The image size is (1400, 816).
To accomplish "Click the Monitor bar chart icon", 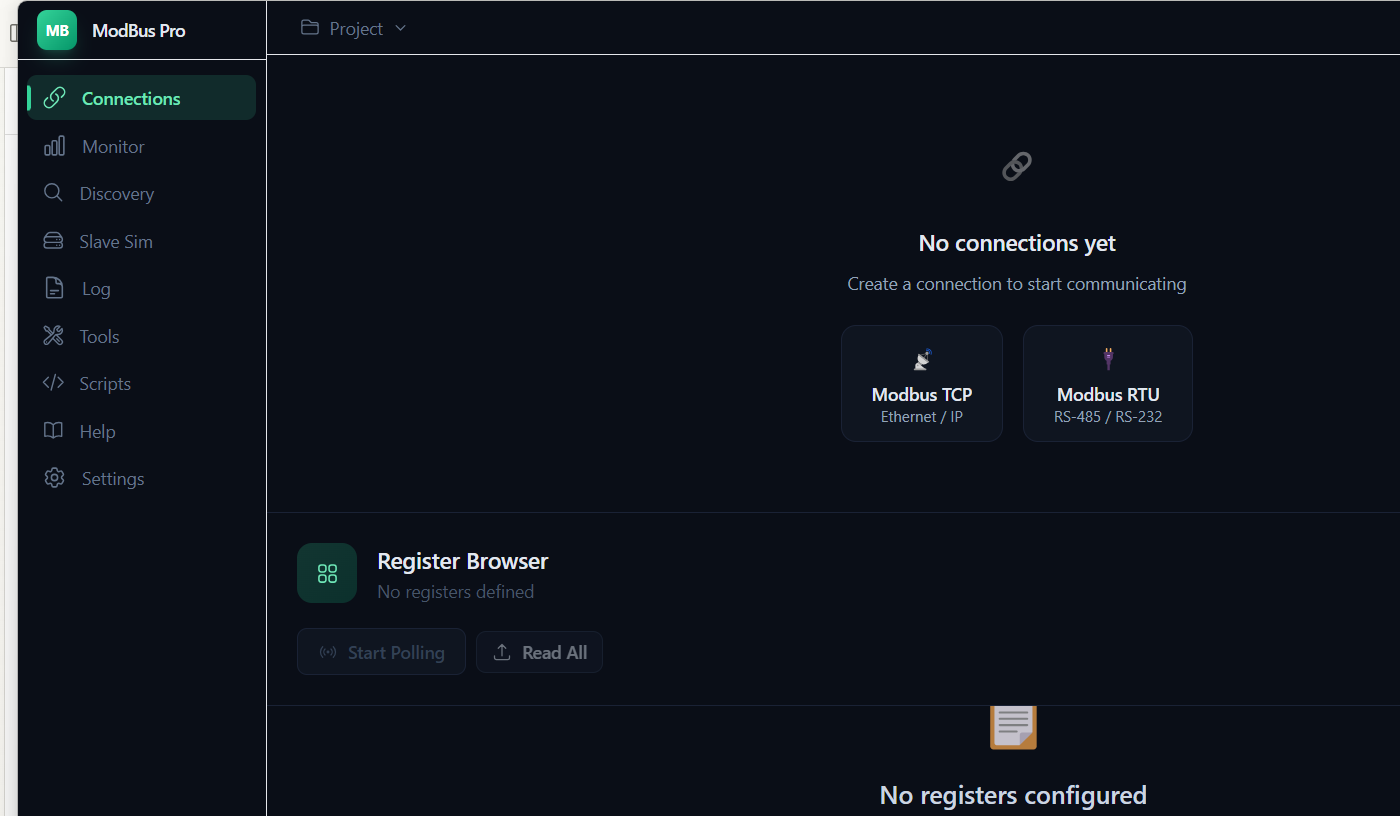I will coord(55,146).
